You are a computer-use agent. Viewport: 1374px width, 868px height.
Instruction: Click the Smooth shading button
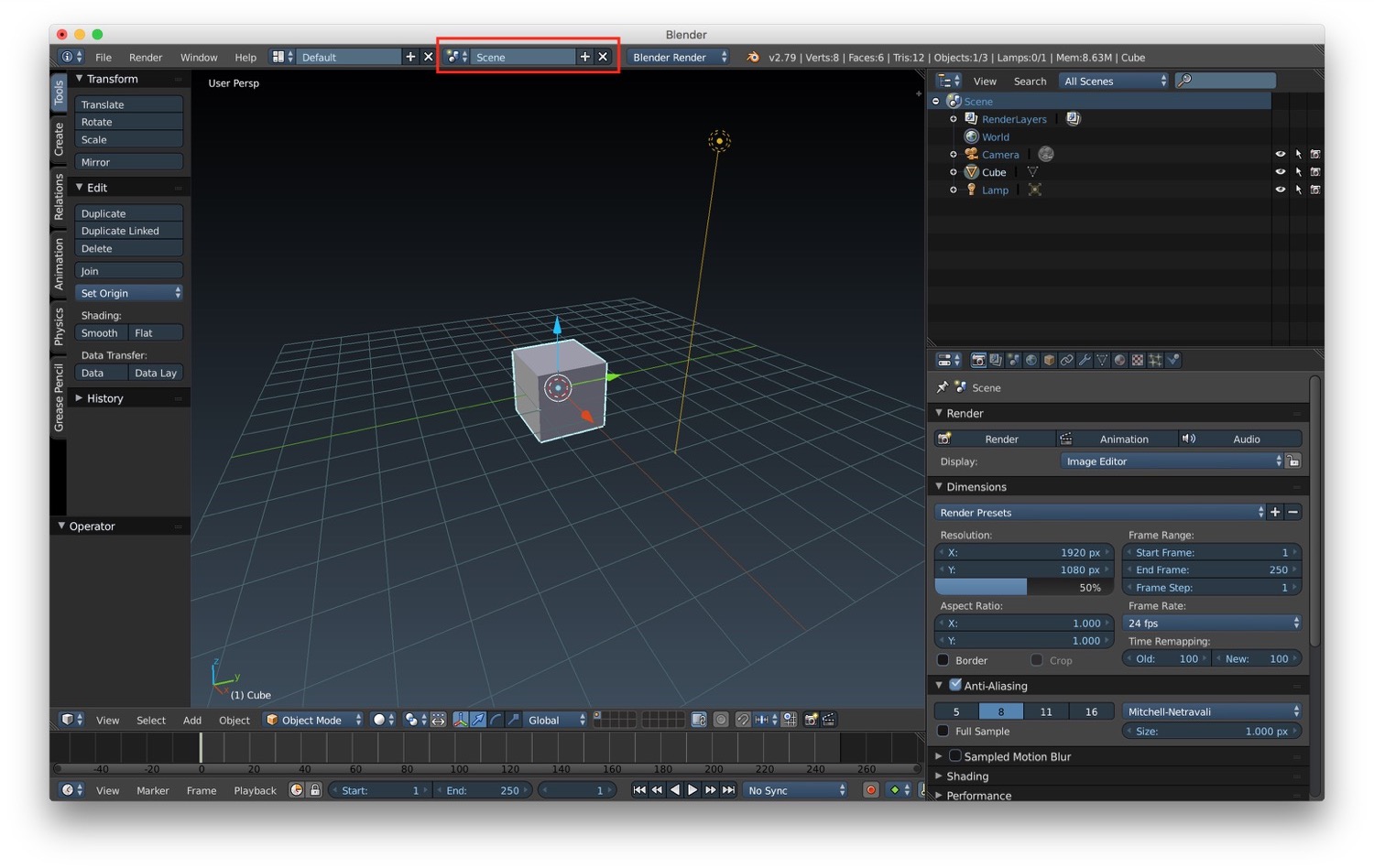click(x=101, y=333)
